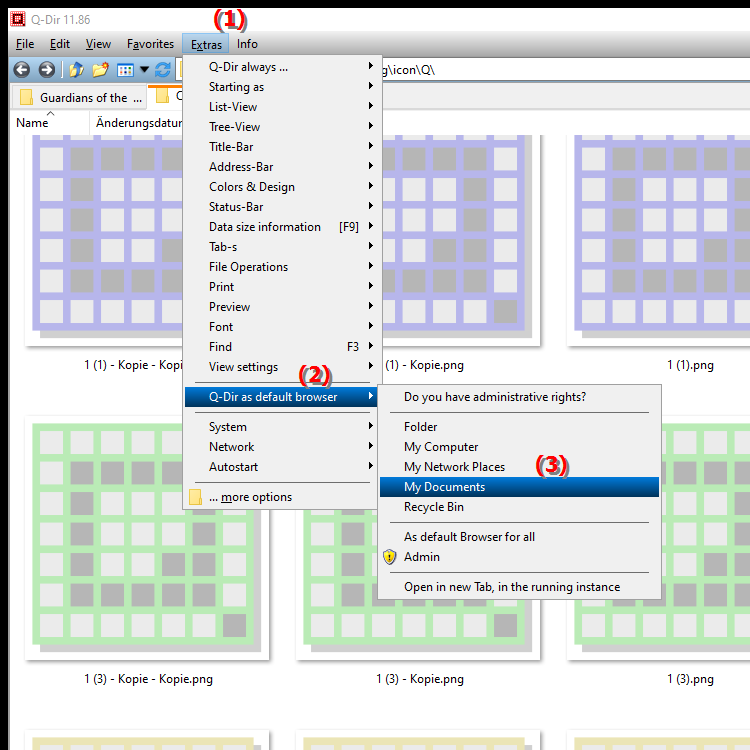Viewport: 750px width, 750px height.
Task: Click the new folder toolbar icon
Action: click(100, 70)
